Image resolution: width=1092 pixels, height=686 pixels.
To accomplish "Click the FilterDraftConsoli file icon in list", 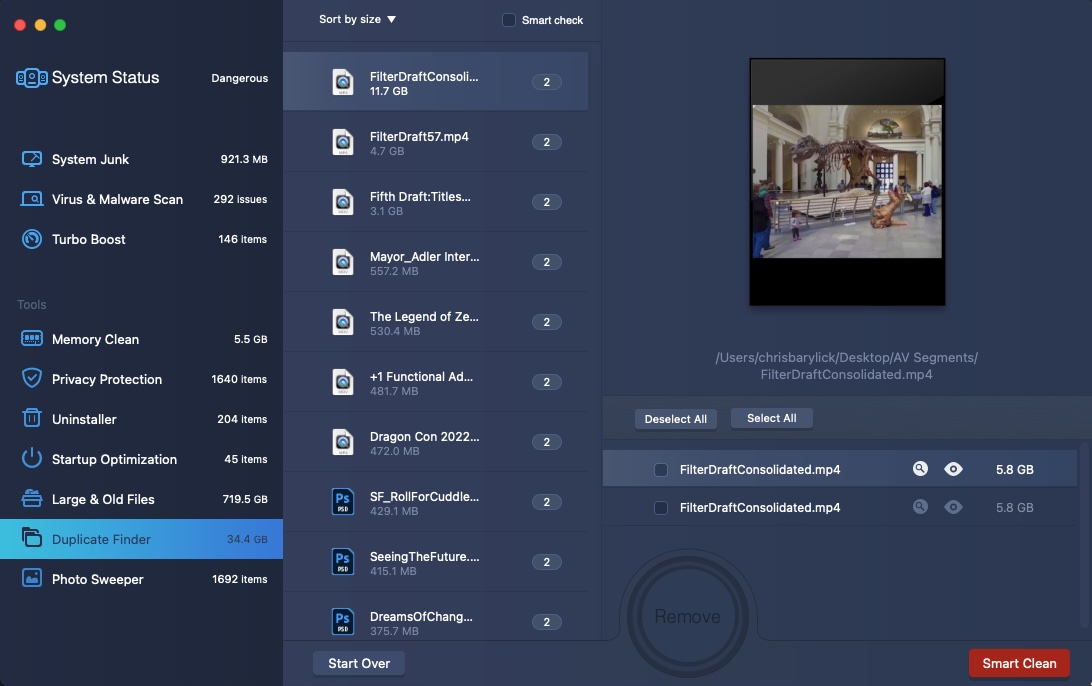I will click(x=343, y=82).
